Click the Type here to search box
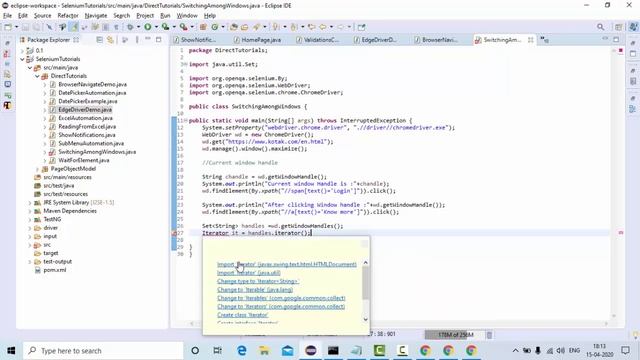This screenshot has height=360, width=640. coord(103,351)
